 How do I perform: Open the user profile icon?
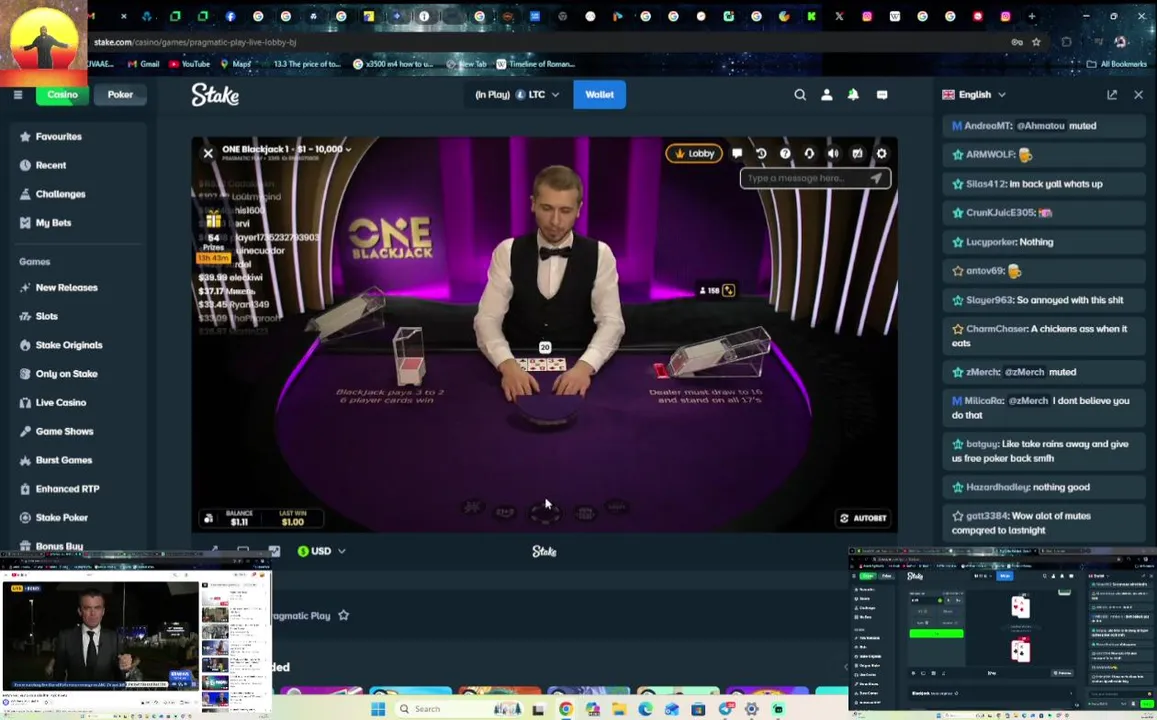[x=826, y=94]
